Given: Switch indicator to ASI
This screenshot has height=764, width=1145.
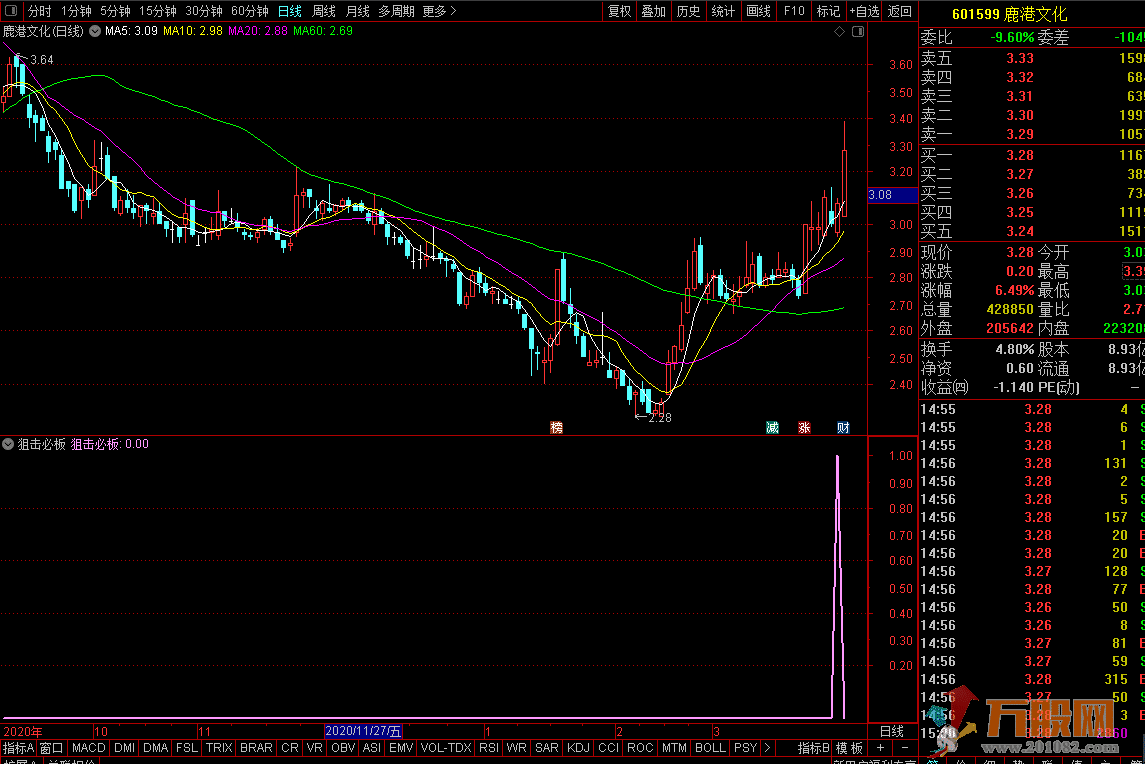Looking at the screenshot, I should 372,748.
